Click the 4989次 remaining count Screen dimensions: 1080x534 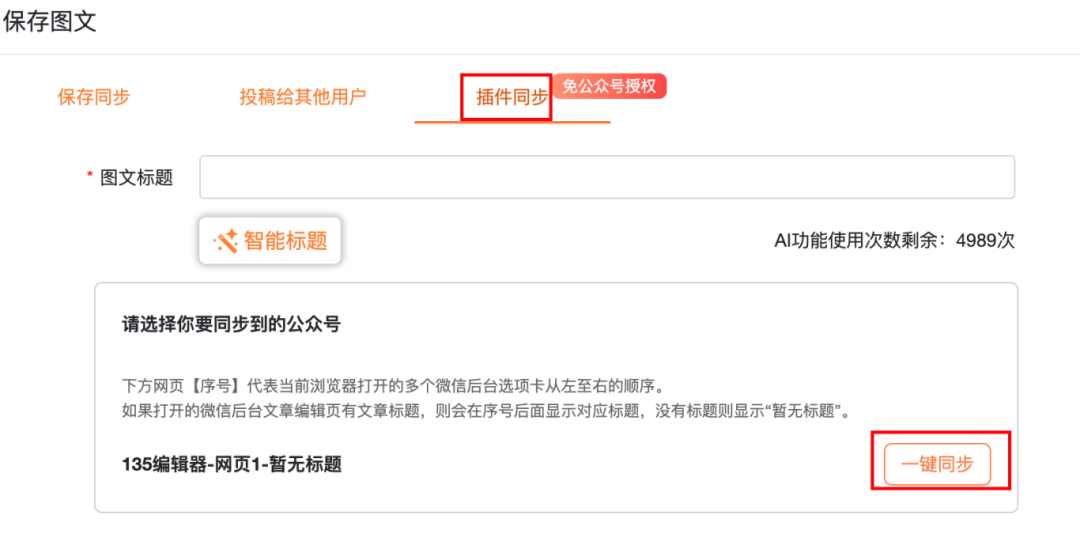pyautogui.click(x=985, y=241)
